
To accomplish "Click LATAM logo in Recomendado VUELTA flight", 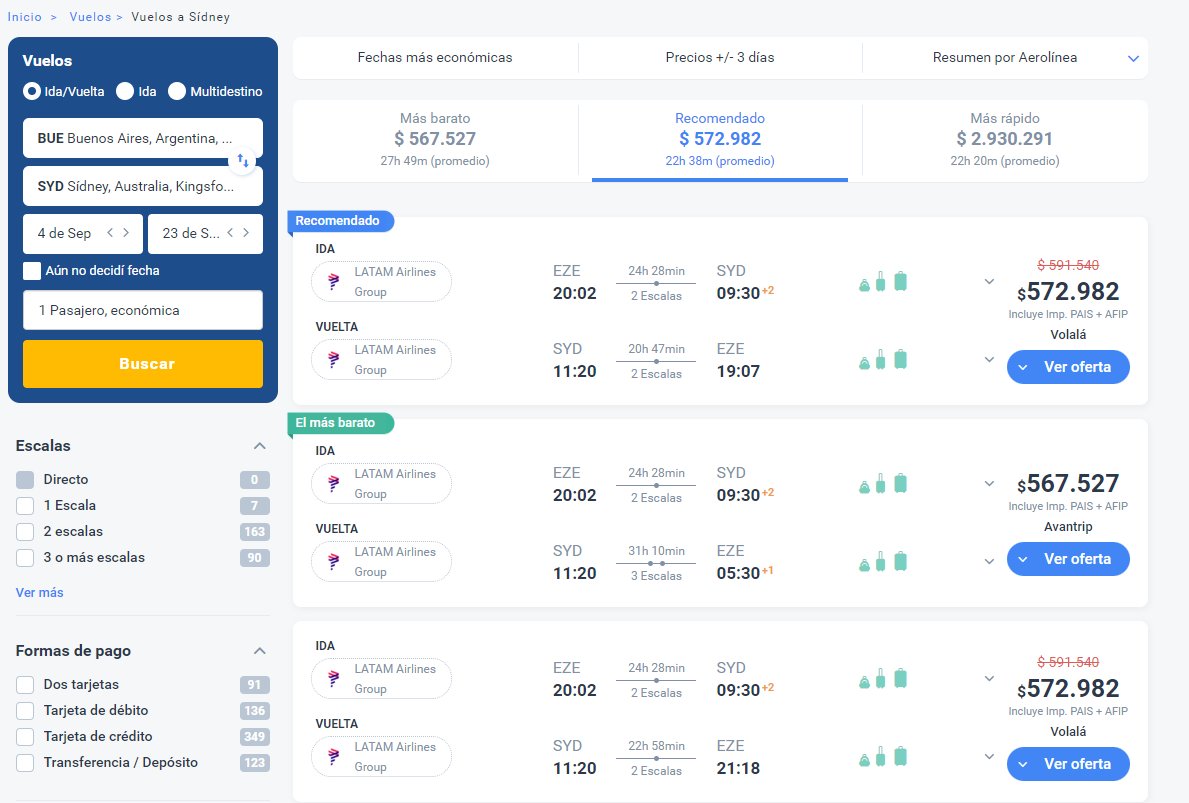I will tap(334, 359).
